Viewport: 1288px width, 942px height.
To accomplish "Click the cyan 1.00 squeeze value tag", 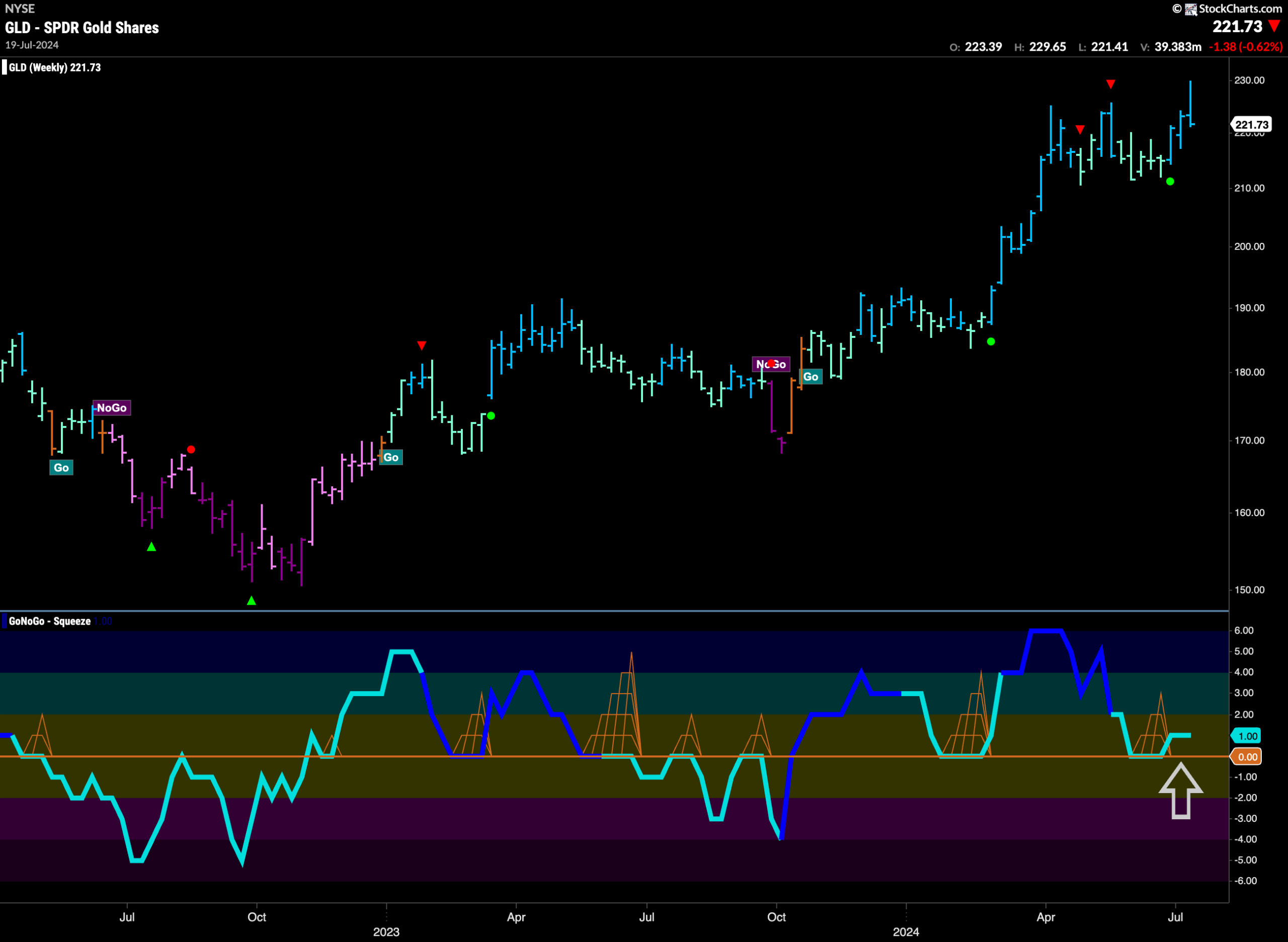I will tap(1246, 736).
